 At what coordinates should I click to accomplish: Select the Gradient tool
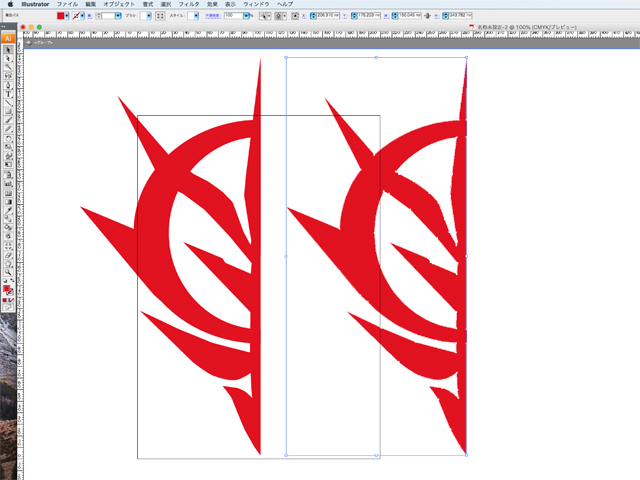[x=8, y=202]
